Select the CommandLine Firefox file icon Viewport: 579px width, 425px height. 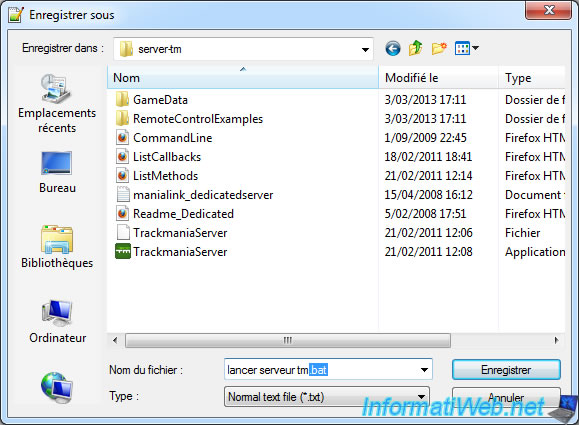(122, 138)
